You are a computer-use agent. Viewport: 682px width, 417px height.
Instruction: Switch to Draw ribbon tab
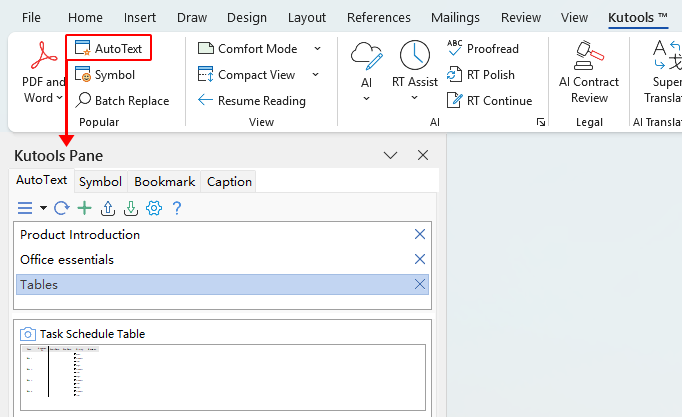(x=192, y=18)
